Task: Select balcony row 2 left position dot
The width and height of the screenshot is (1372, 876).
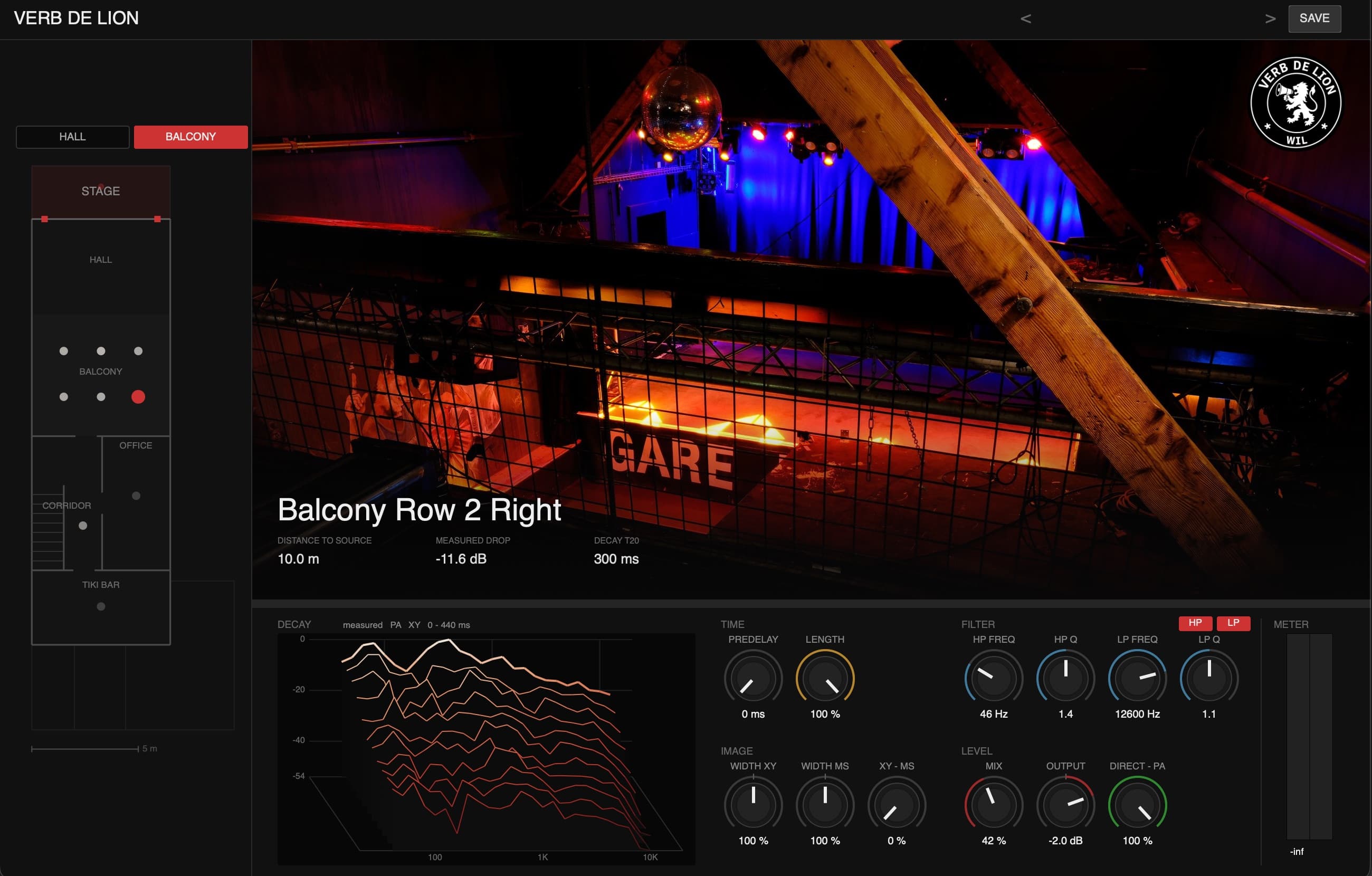Action: pos(64,397)
